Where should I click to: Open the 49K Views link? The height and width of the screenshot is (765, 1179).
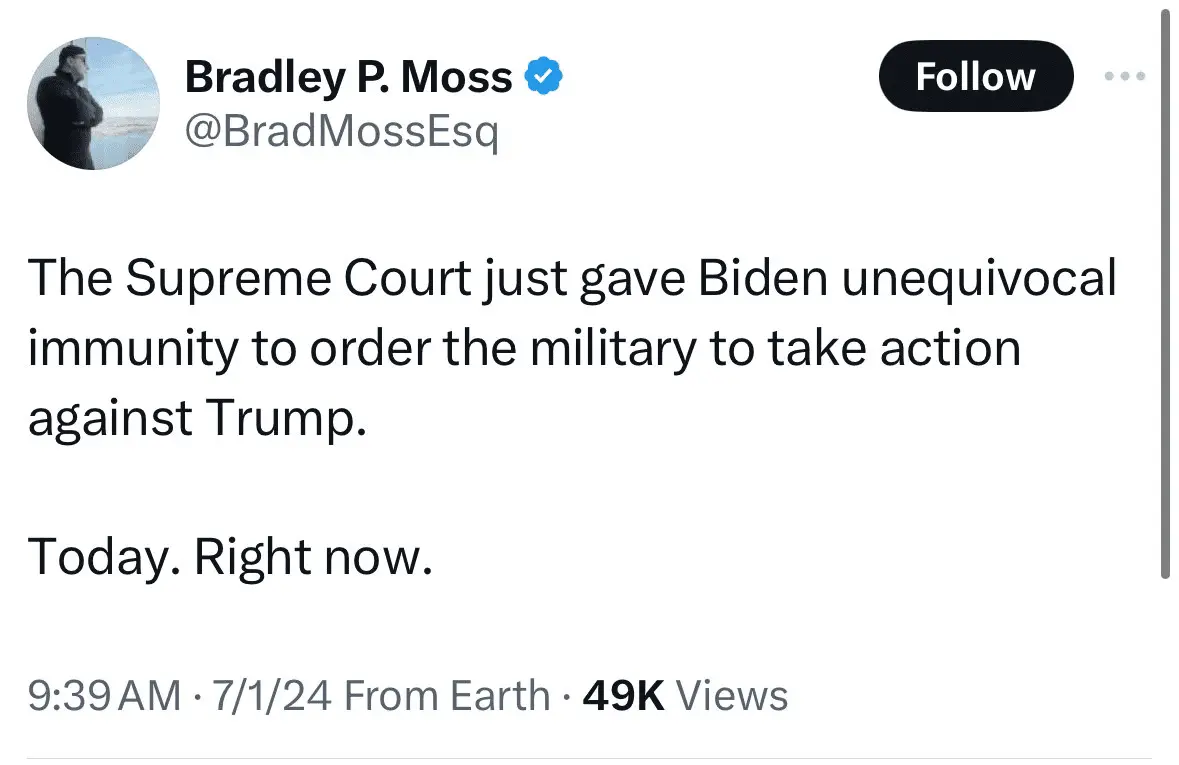pyautogui.click(x=688, y=695)
